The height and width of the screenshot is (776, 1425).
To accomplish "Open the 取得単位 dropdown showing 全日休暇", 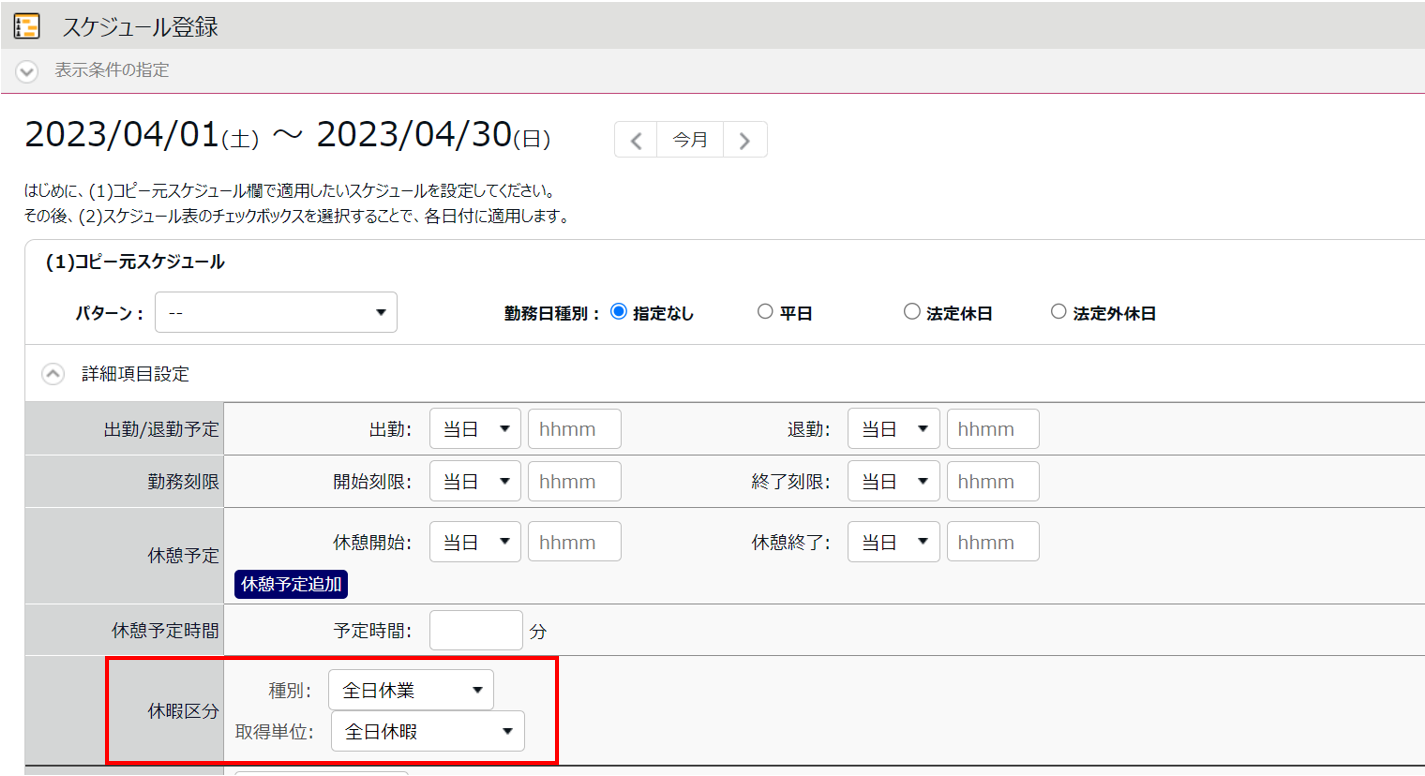I will (428, 731).
